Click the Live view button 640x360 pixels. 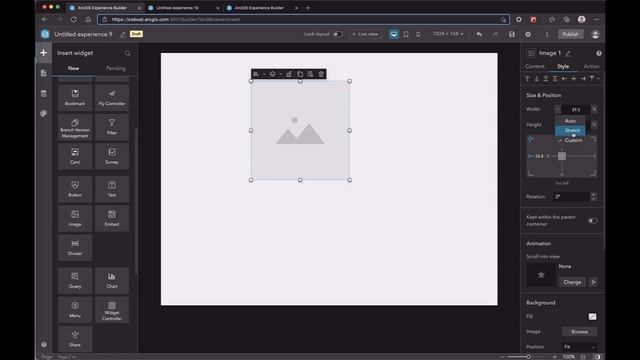click(x=365, y=34)
